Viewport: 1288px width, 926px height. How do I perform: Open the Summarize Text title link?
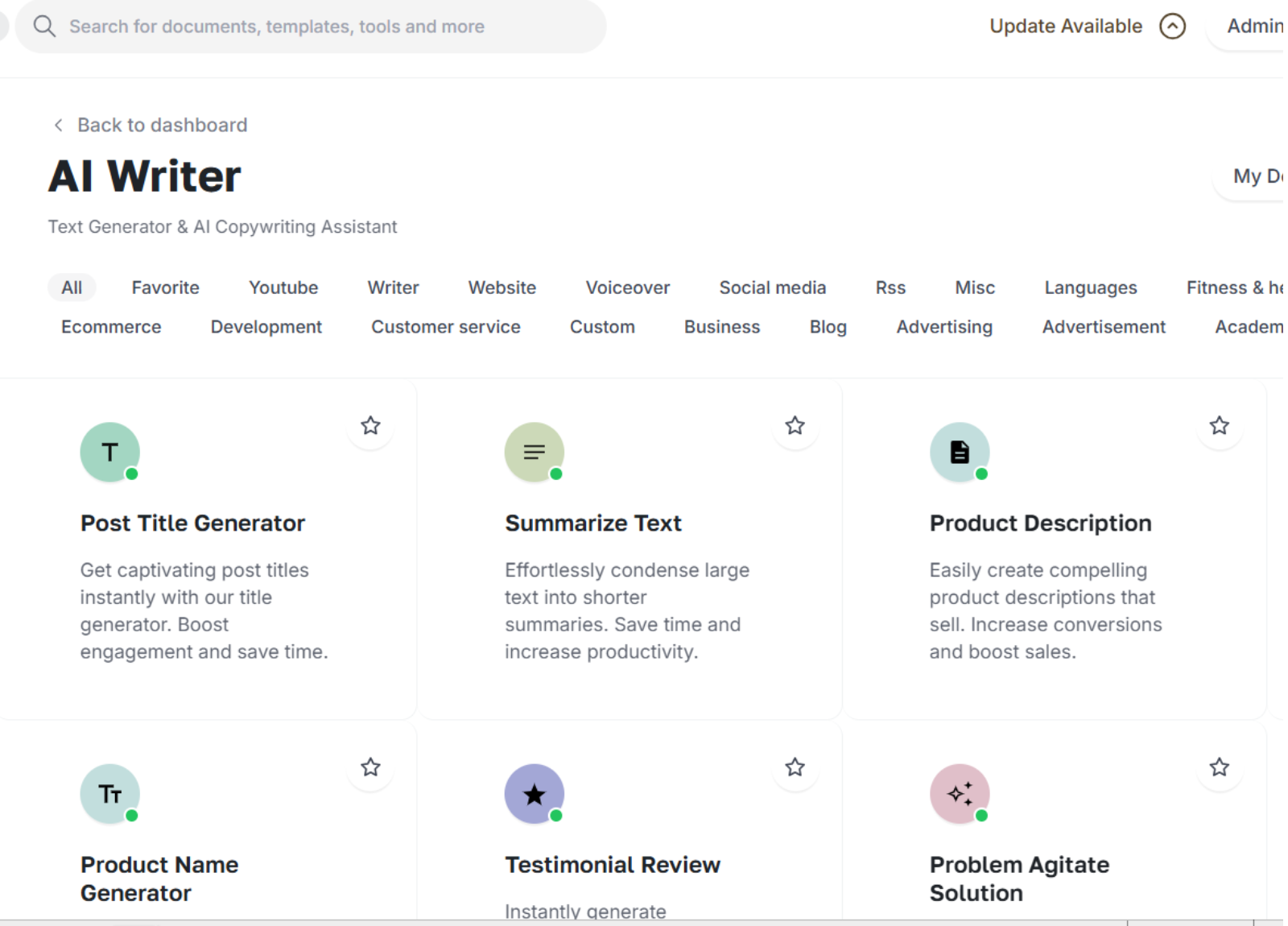click(592, 523)
